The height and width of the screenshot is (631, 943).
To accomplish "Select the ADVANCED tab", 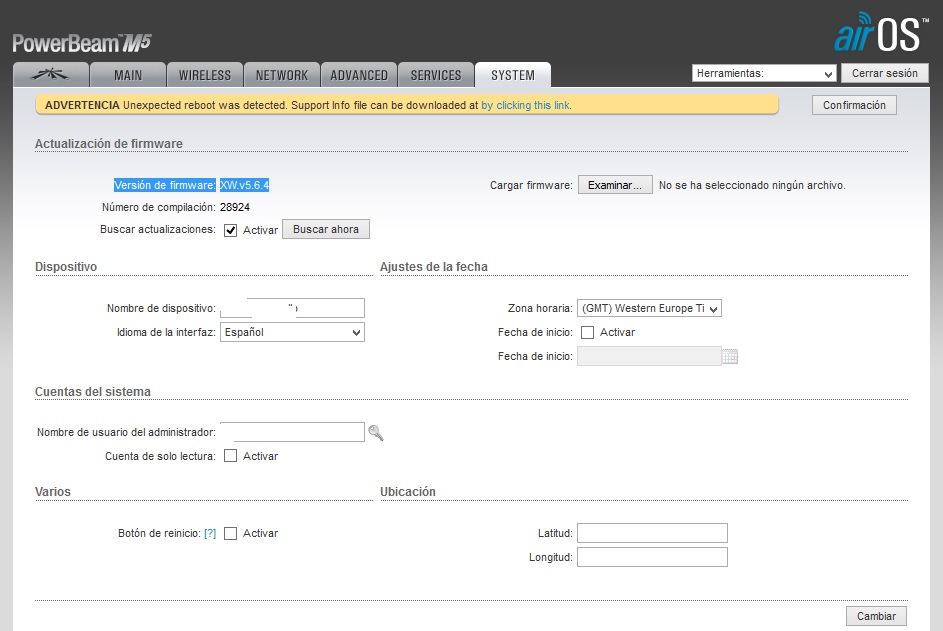I will 359,75.
